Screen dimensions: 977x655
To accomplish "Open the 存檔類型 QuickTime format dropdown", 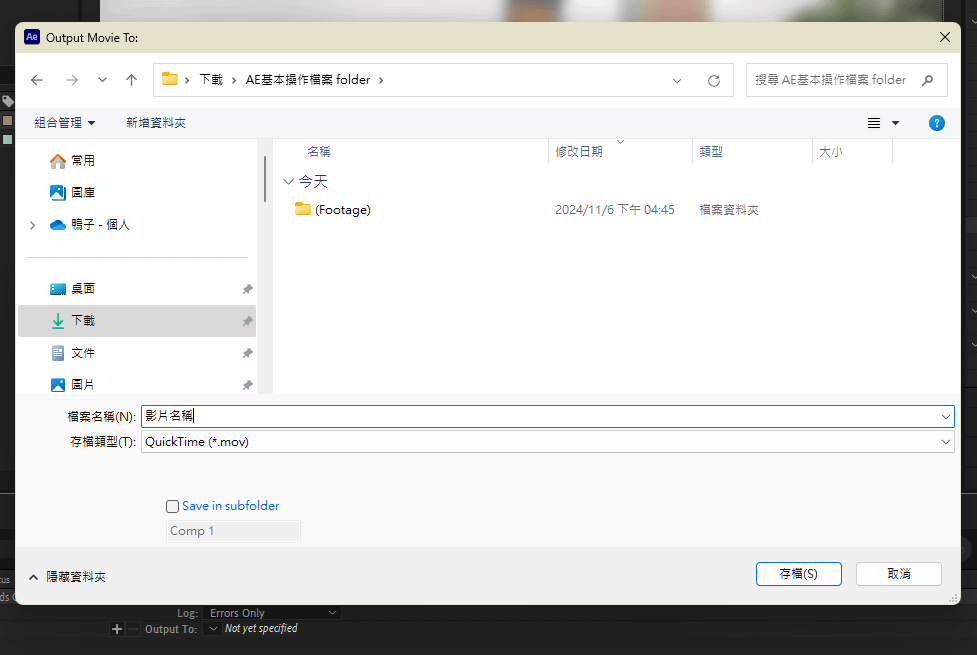I will pos(547,441).
